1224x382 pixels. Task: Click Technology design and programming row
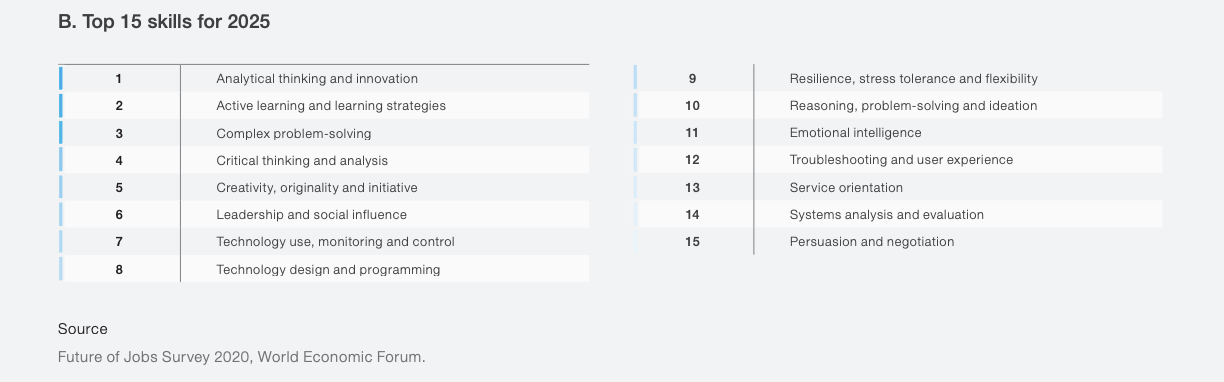(x=324, y=269)
